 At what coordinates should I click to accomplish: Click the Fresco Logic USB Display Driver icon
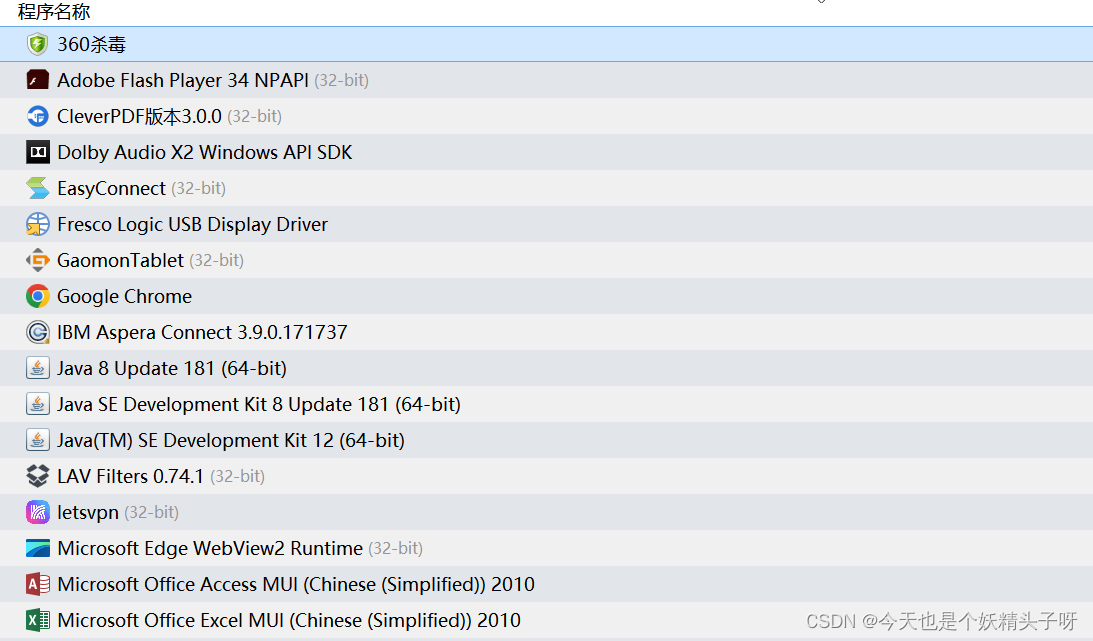pyautogui.click(x=38, y=224)
